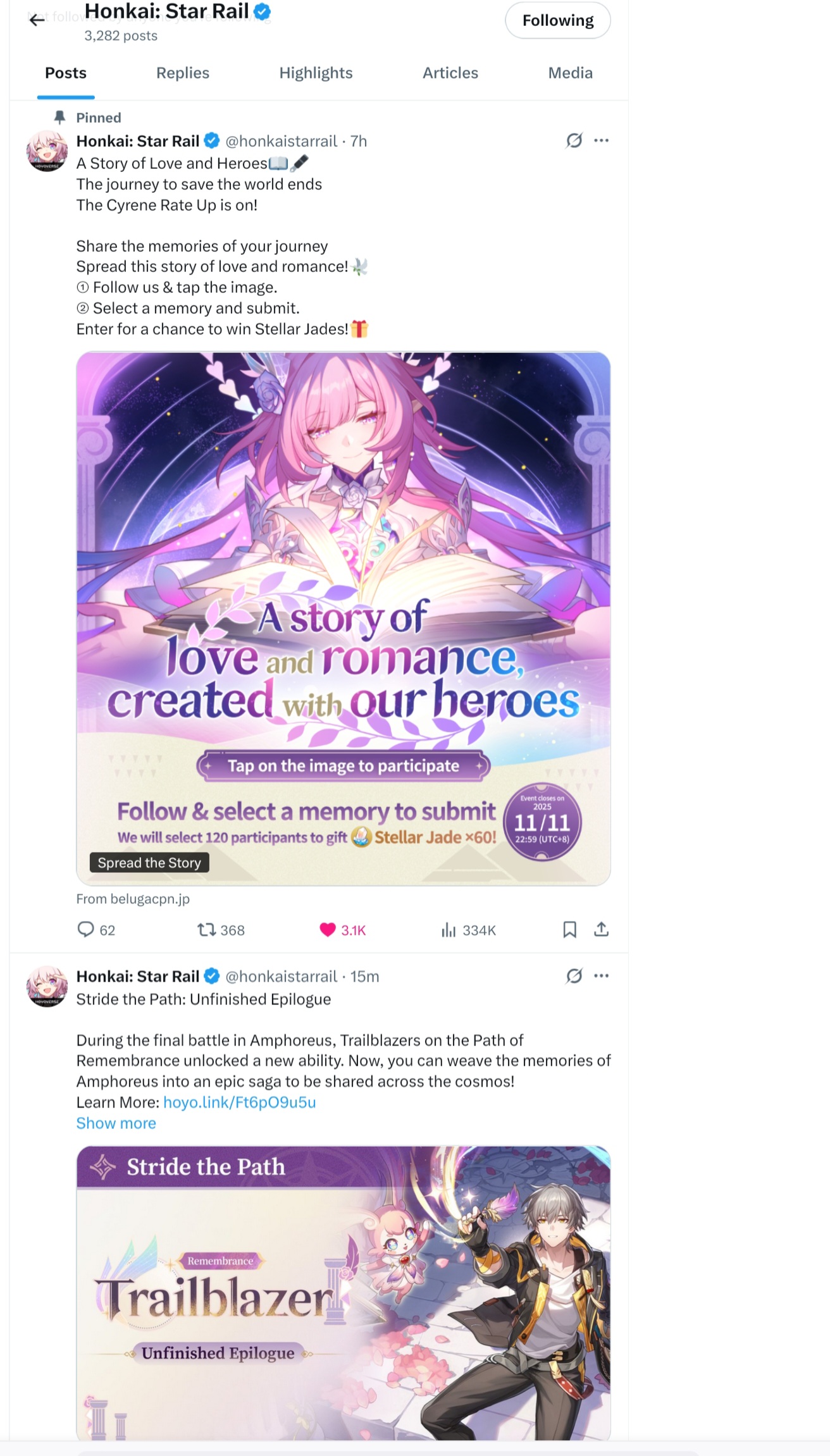
Task: Switch to the Replies tab
Action: coord(183,73)
